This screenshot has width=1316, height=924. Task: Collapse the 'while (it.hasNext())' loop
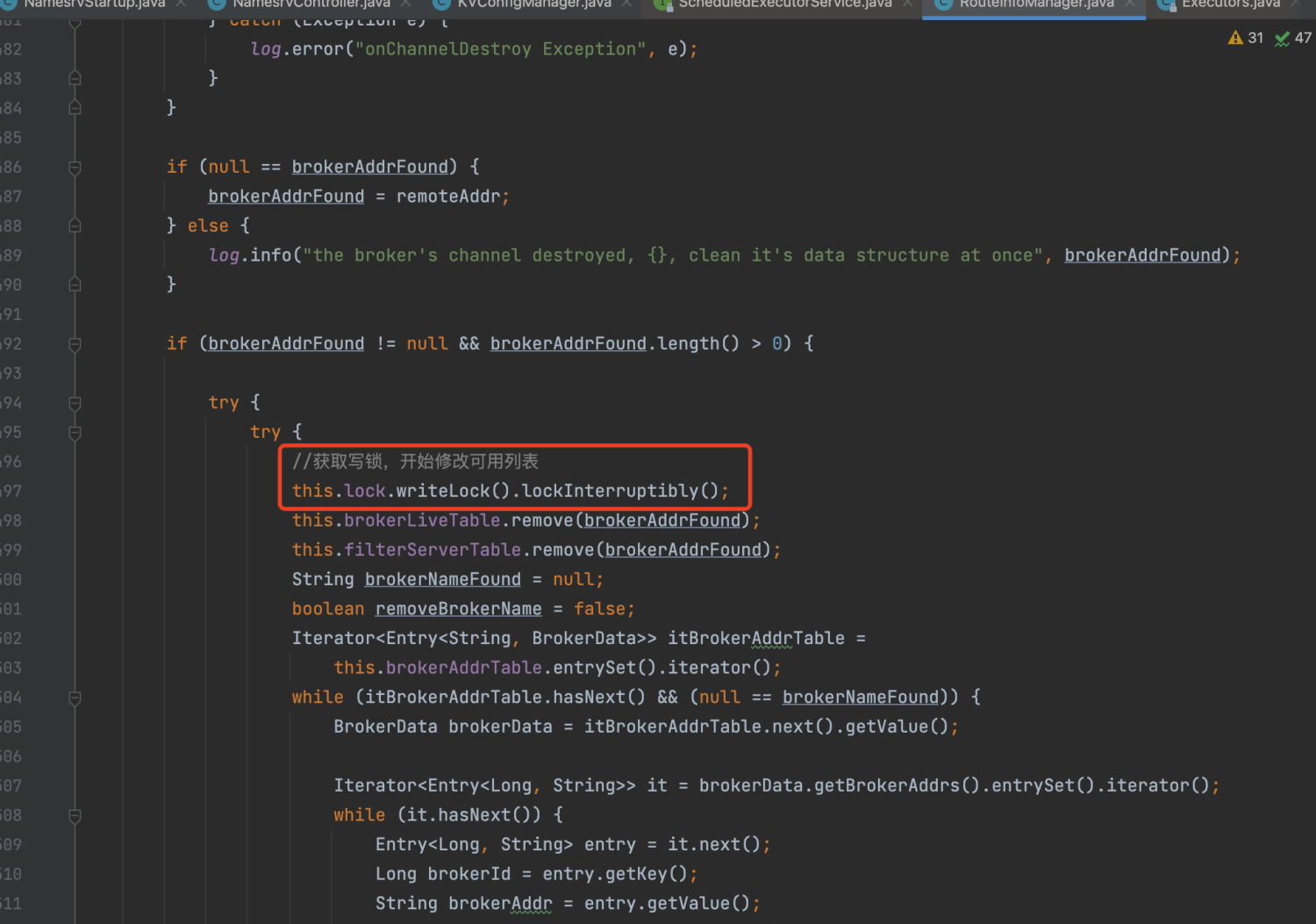[x=75, y=816]
